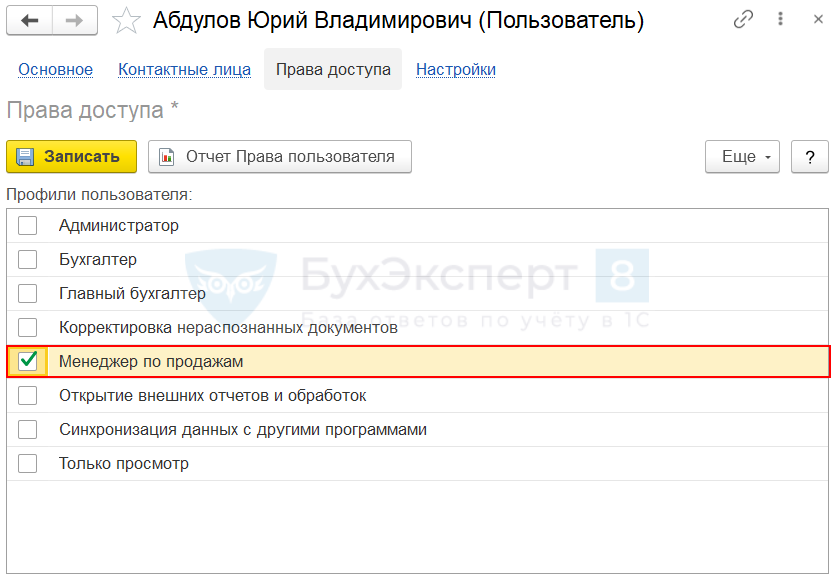Select Синхронизация данных с другими программами row

click(243, 430)
